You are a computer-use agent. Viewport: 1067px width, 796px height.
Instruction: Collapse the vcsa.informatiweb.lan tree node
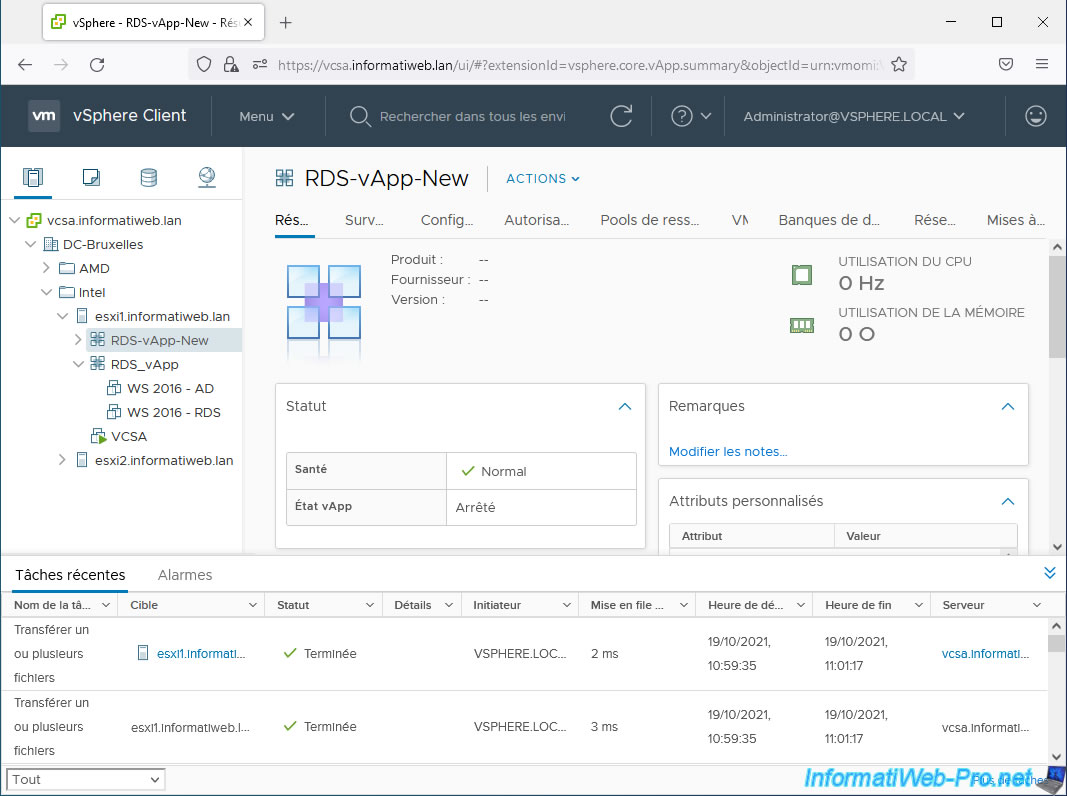pos(14,220)
